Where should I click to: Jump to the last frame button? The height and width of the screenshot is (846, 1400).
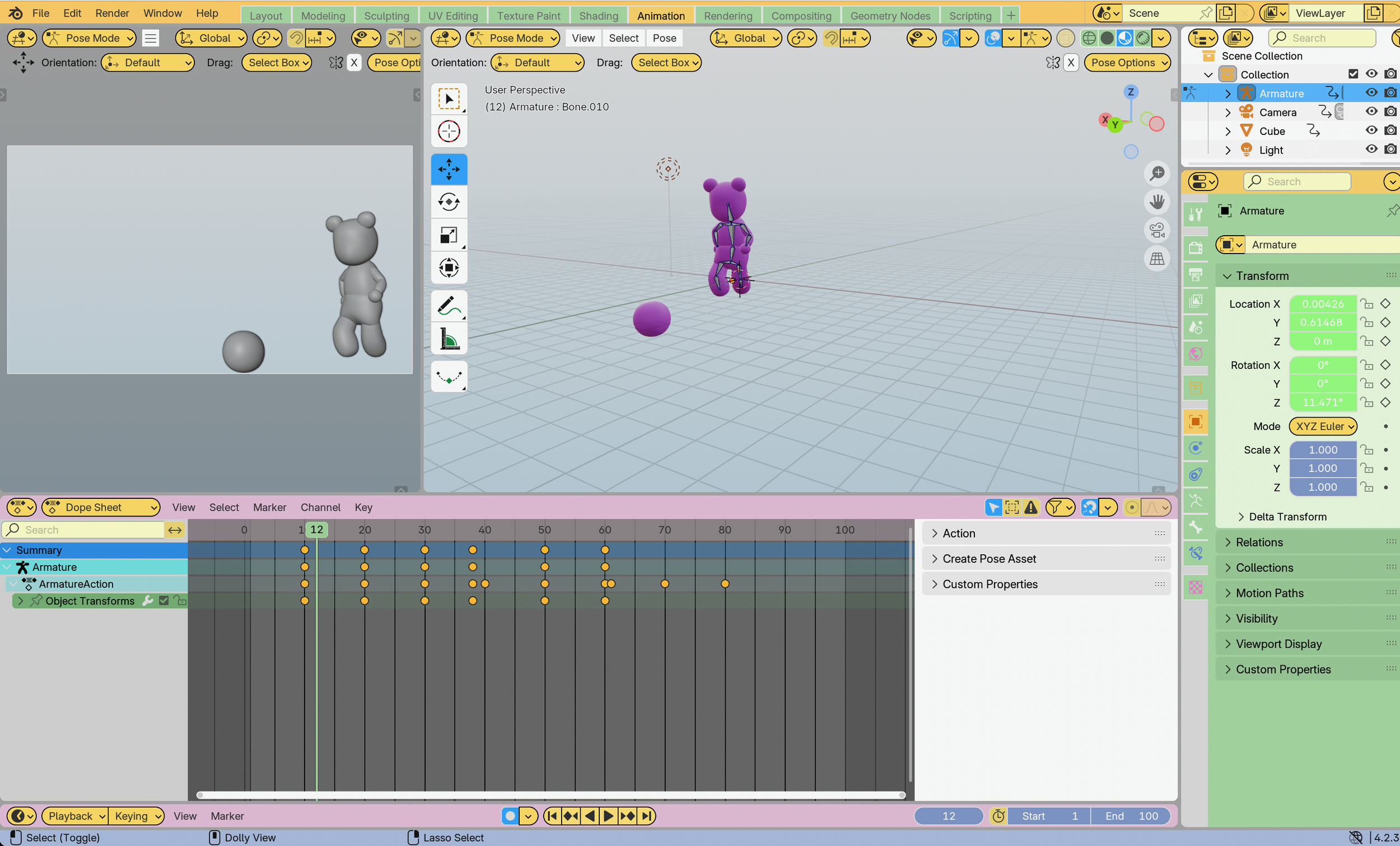coord(647,816)
